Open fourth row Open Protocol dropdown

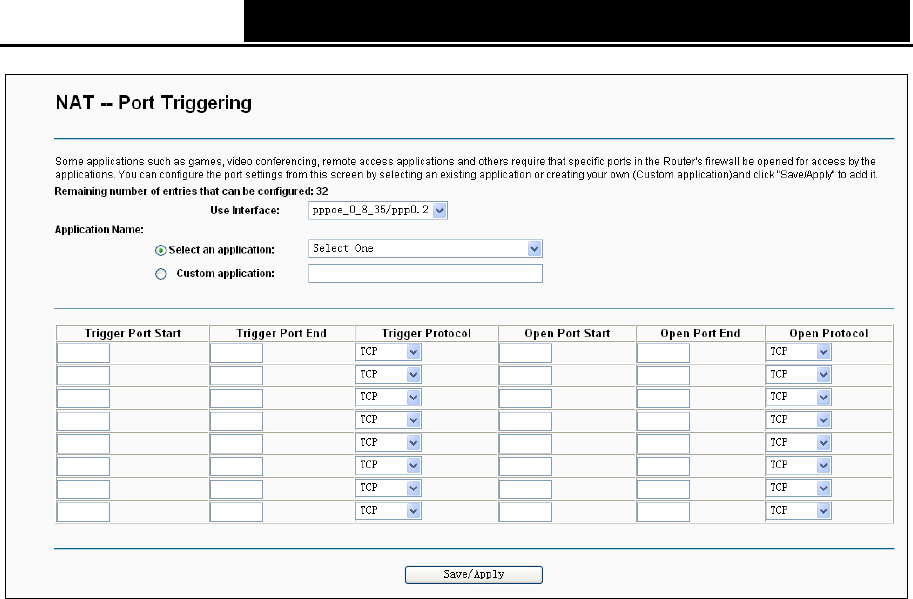(x=798, y=420)
